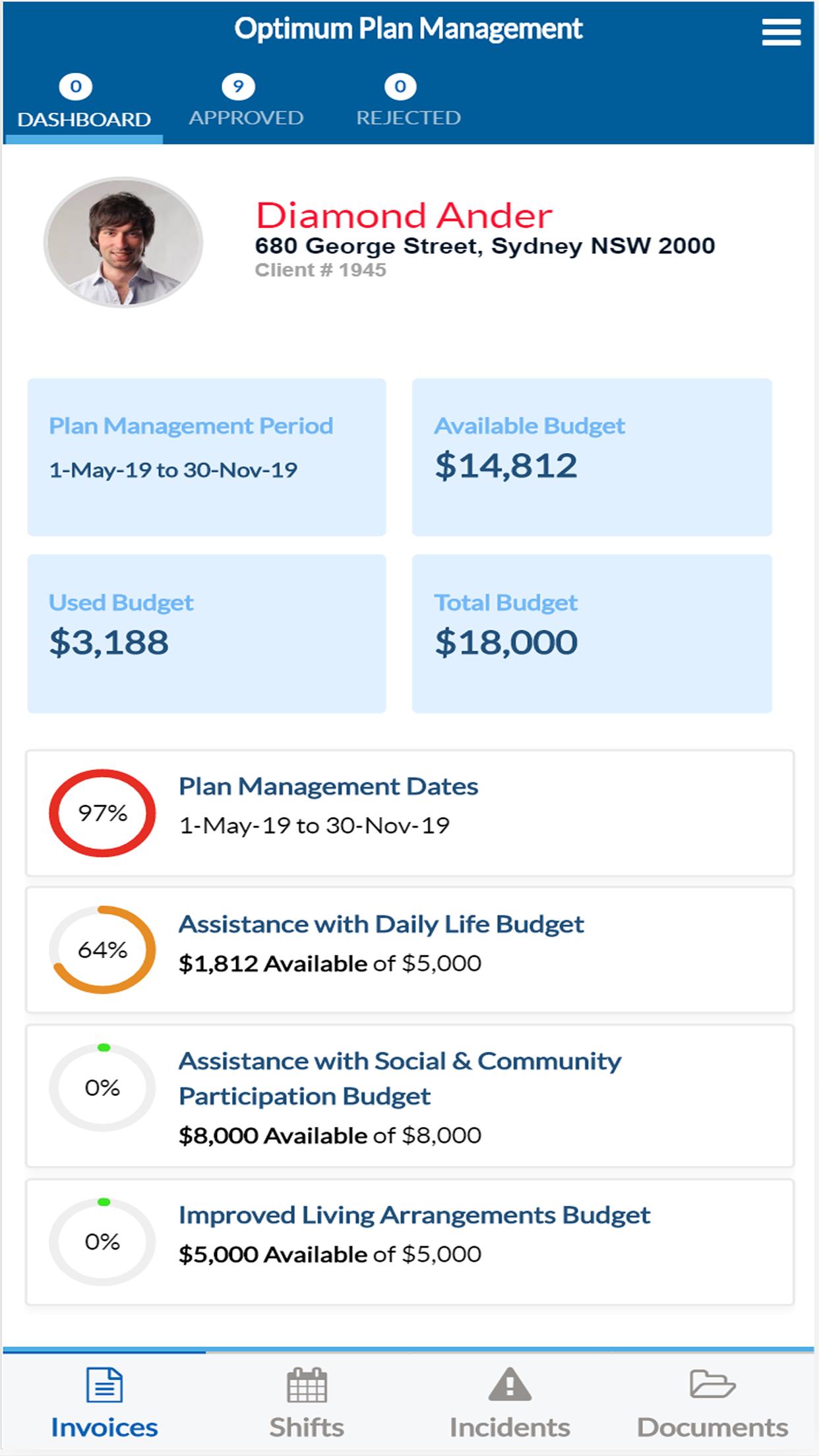Open the Assistance with Daily Life Budget row
Image resolution: width=819 pixels, height=1456 pixels.
coord(409,950)
